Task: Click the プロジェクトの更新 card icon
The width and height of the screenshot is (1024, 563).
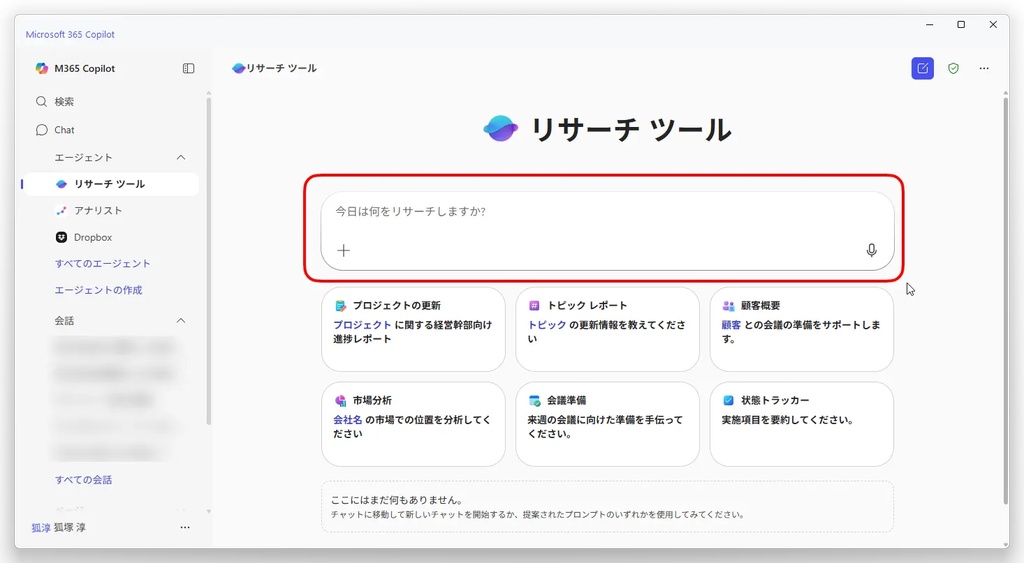Action: pyautogui.click(x=340, y=306)
